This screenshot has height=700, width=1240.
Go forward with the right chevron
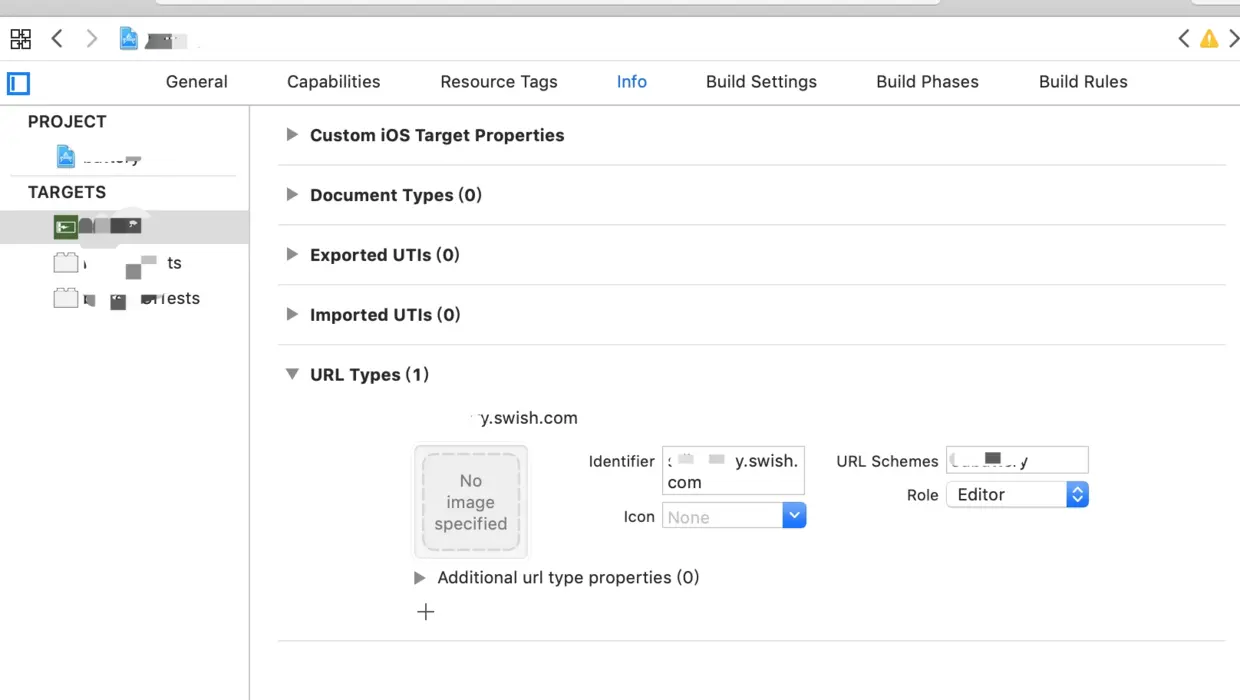[x=92, y=39]
